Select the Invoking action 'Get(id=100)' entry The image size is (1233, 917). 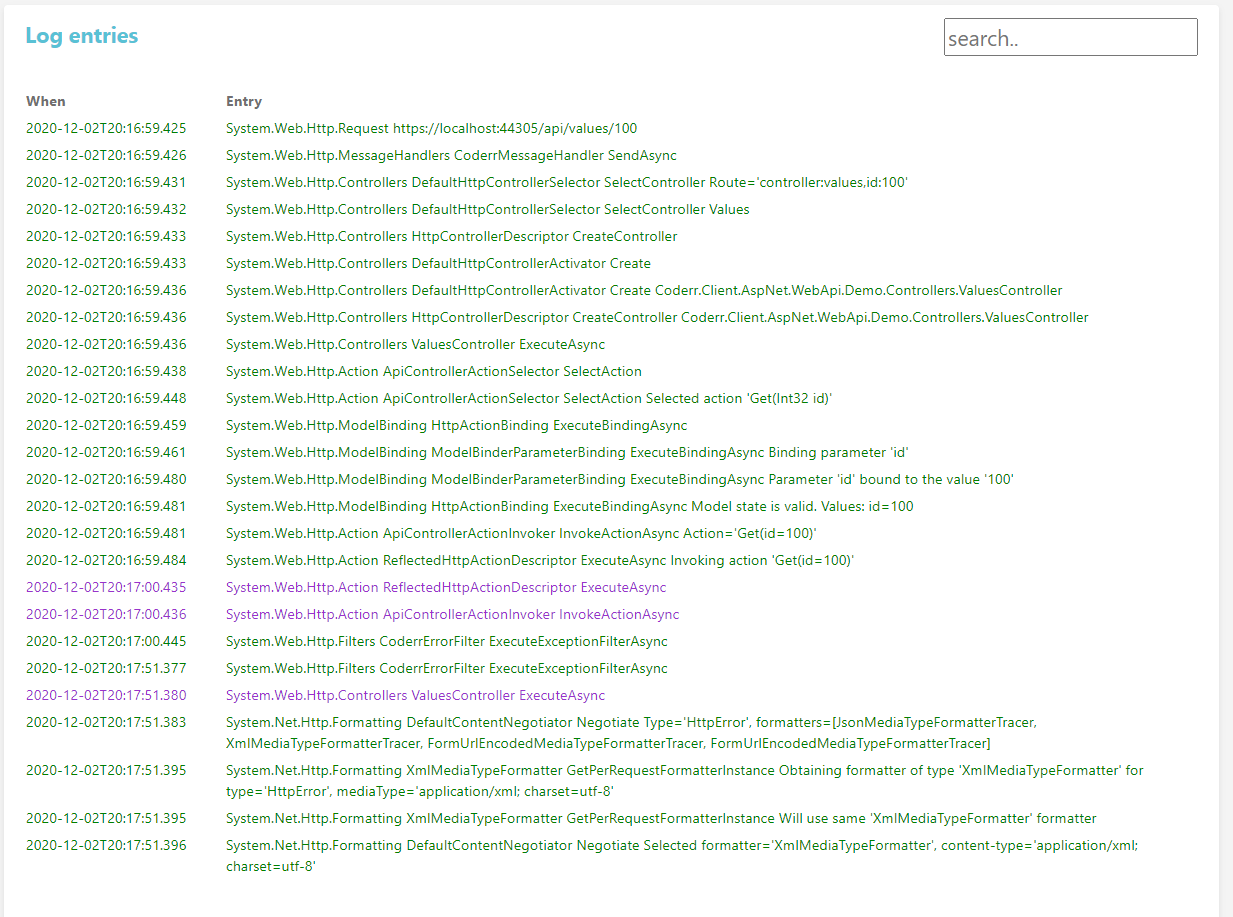pos(540,560)
